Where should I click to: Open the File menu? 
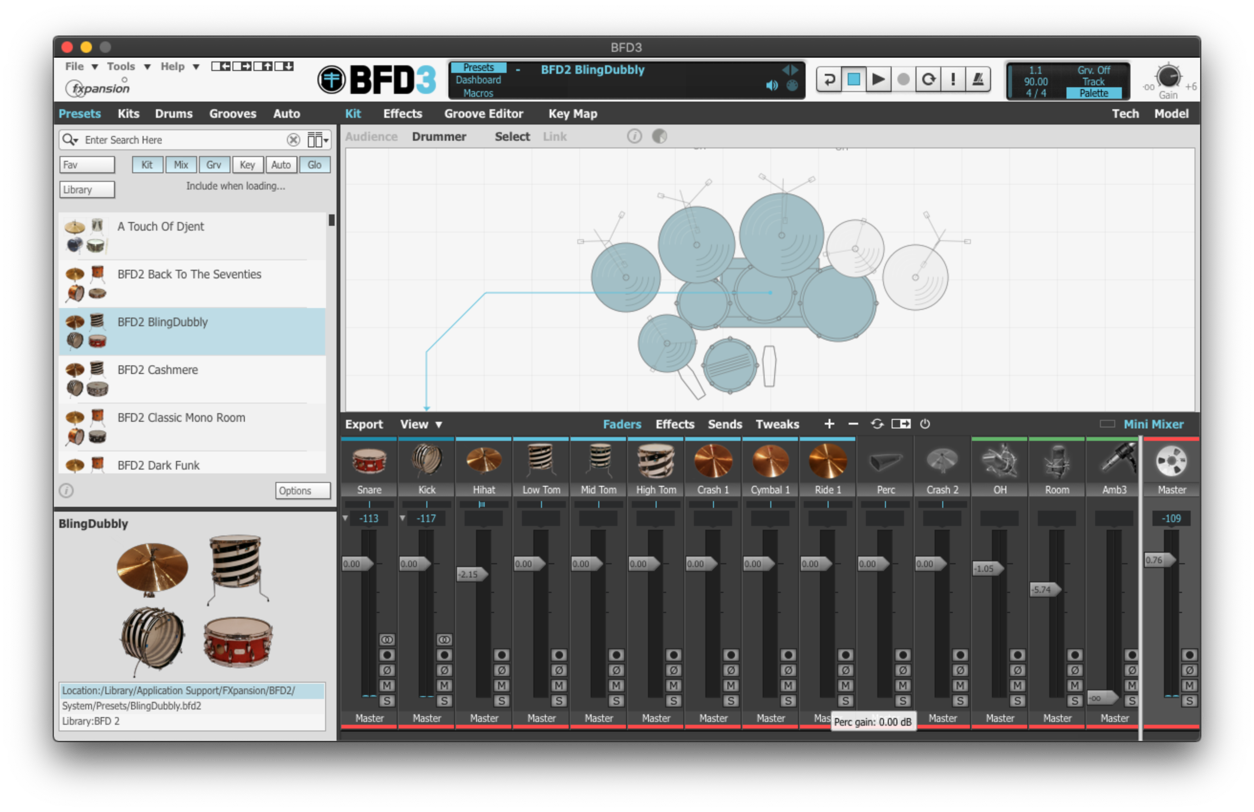tap(82, 67)
